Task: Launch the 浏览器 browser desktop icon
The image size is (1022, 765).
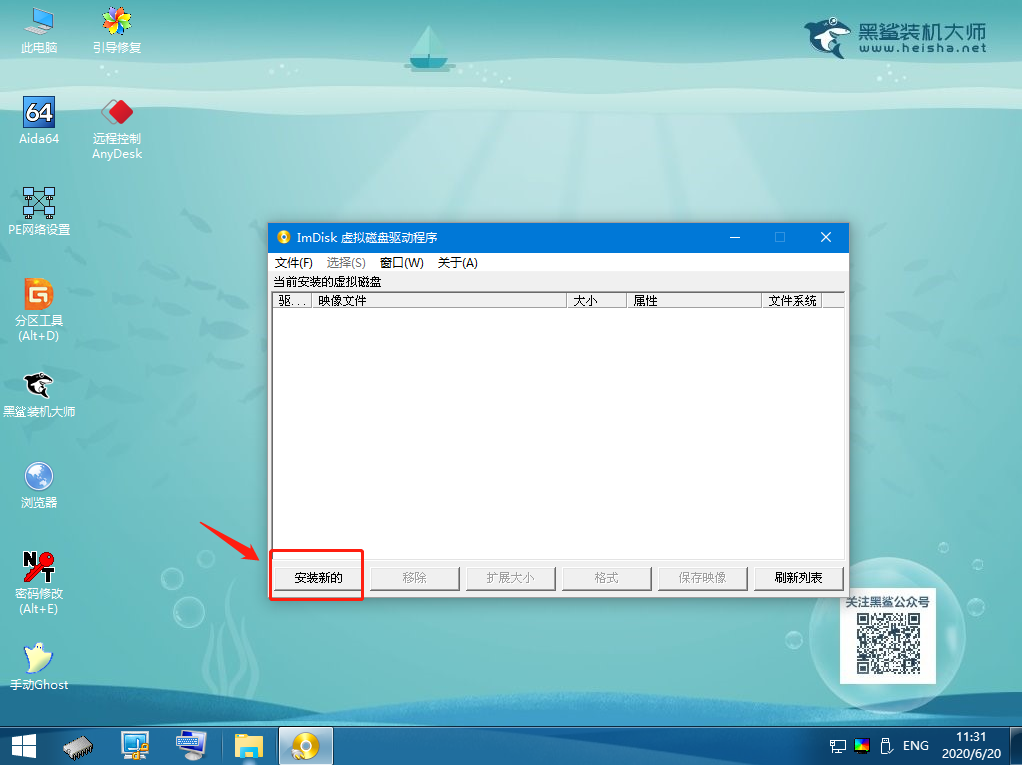Action: pos(39,485)
